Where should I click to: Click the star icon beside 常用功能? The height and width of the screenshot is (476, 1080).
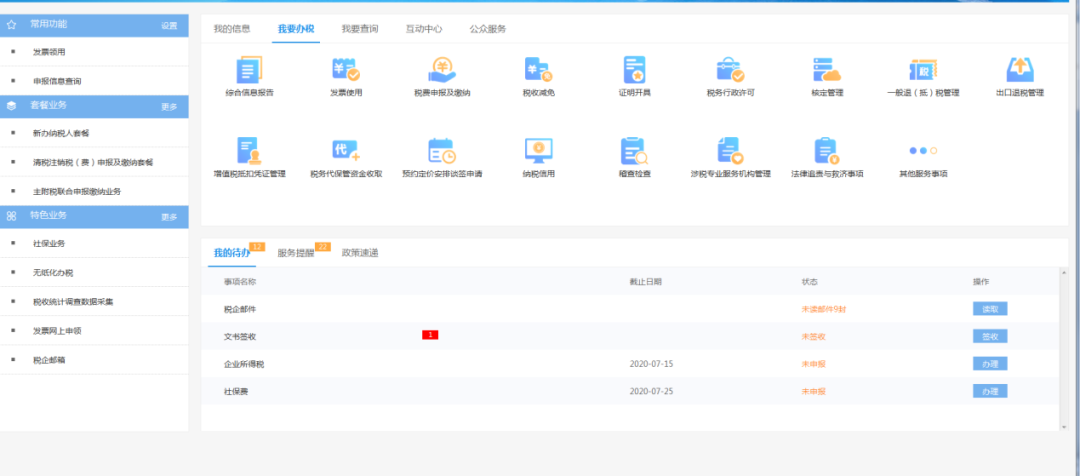pos(11,24)
